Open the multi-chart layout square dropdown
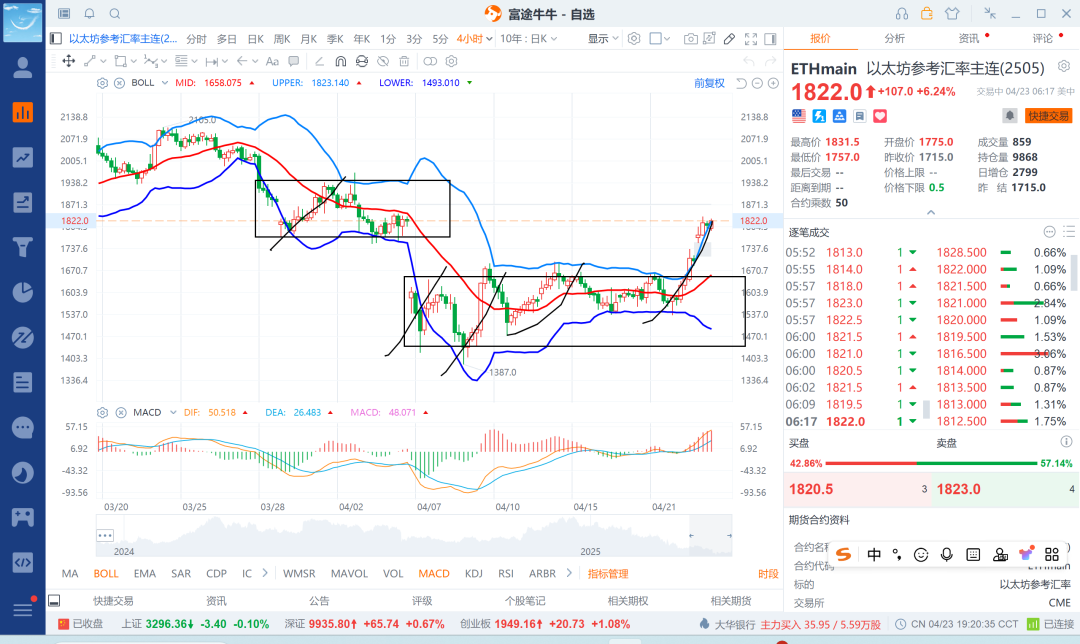 pos(660,39)
